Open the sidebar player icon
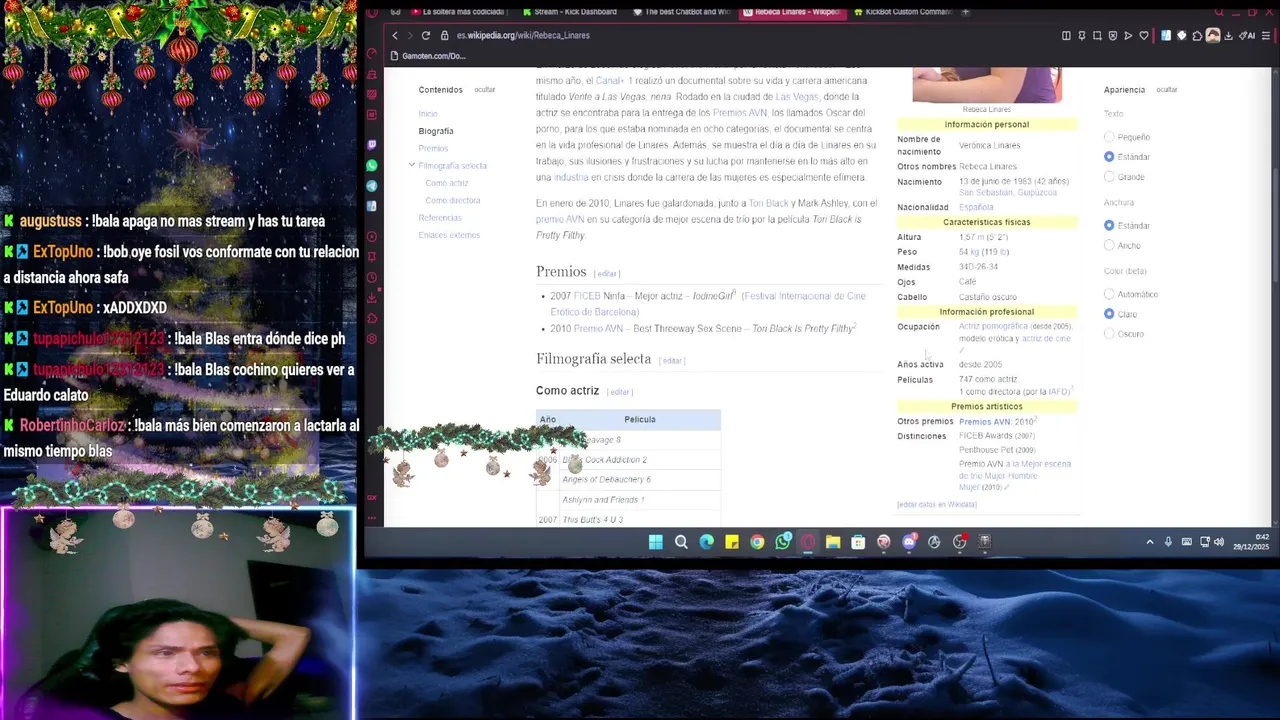1280x720 pixels. pyautogui.click(x=372, y=237)
